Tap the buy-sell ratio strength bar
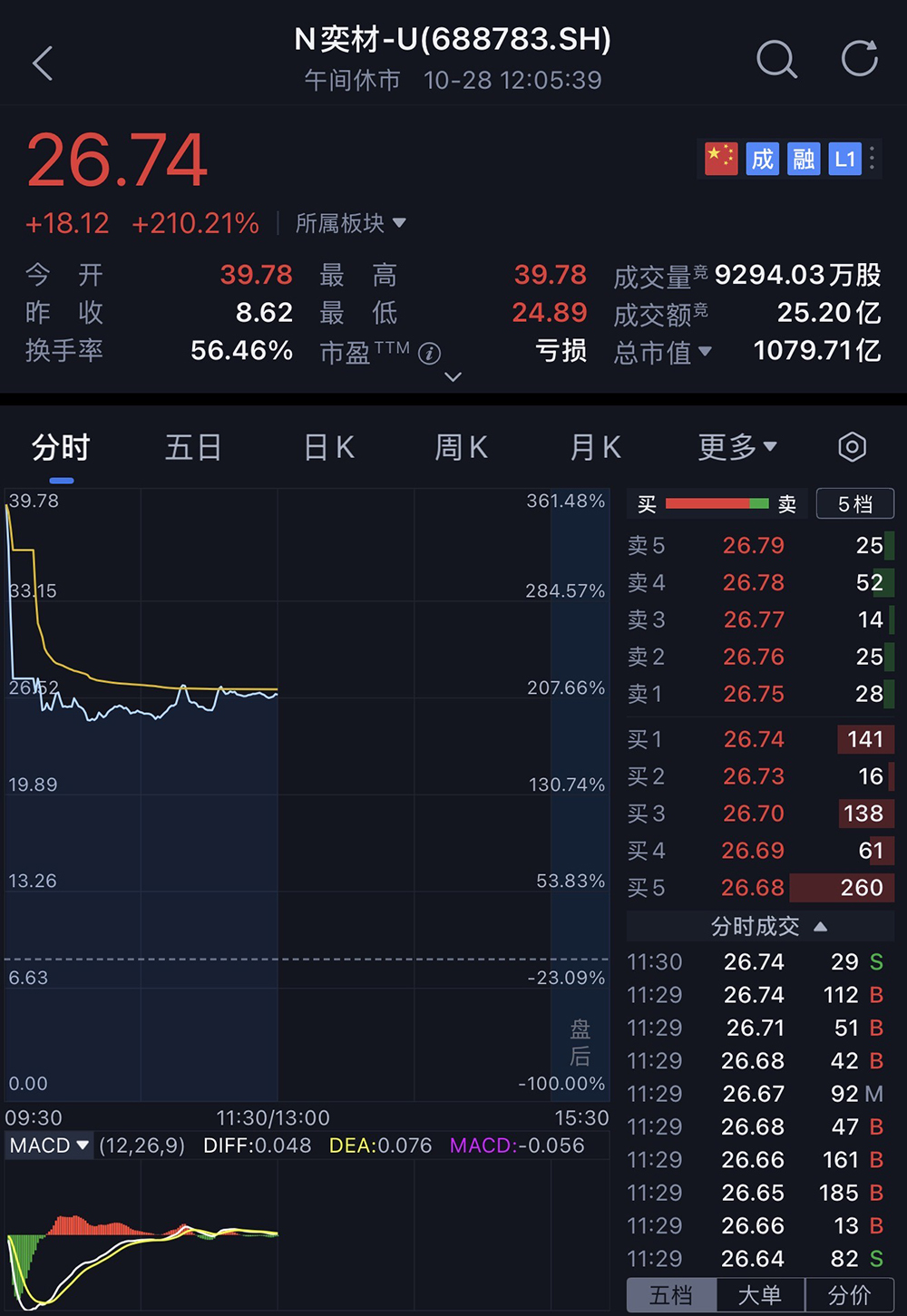 click(x=717, y=503)
